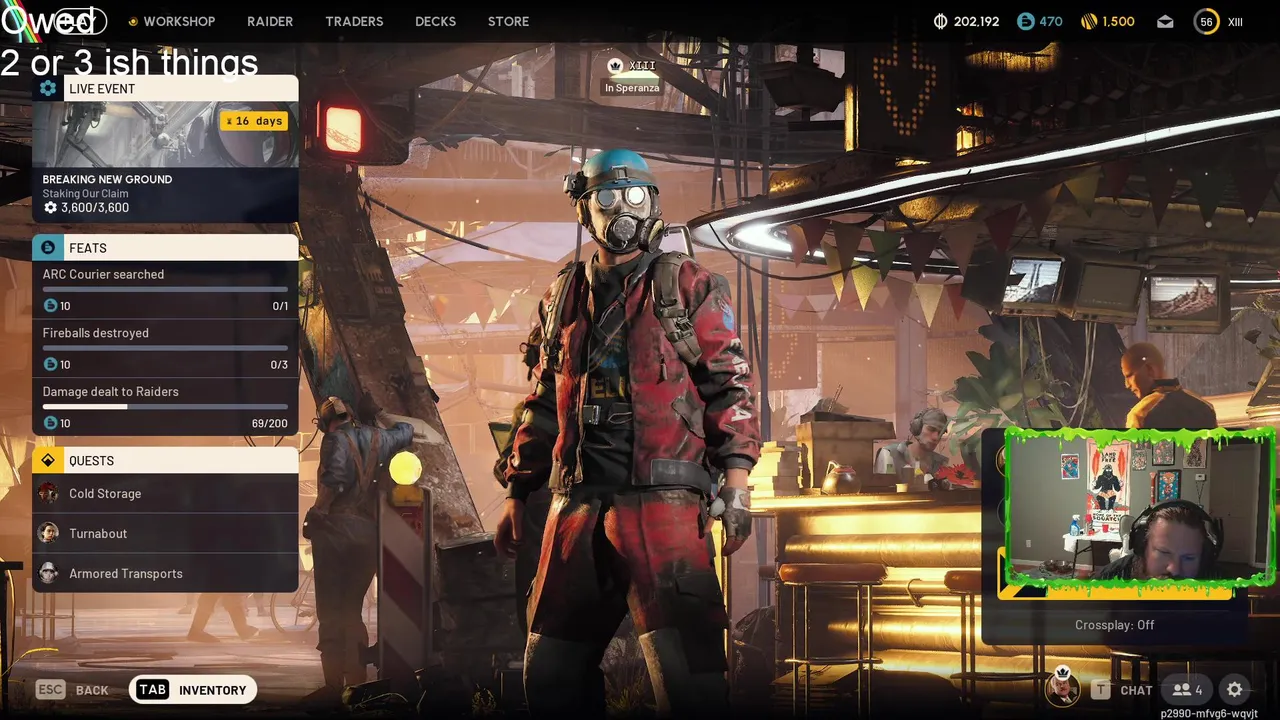1280x720 pixels.
Task: Open the Turnabout quest
Action: pos(165,533)
